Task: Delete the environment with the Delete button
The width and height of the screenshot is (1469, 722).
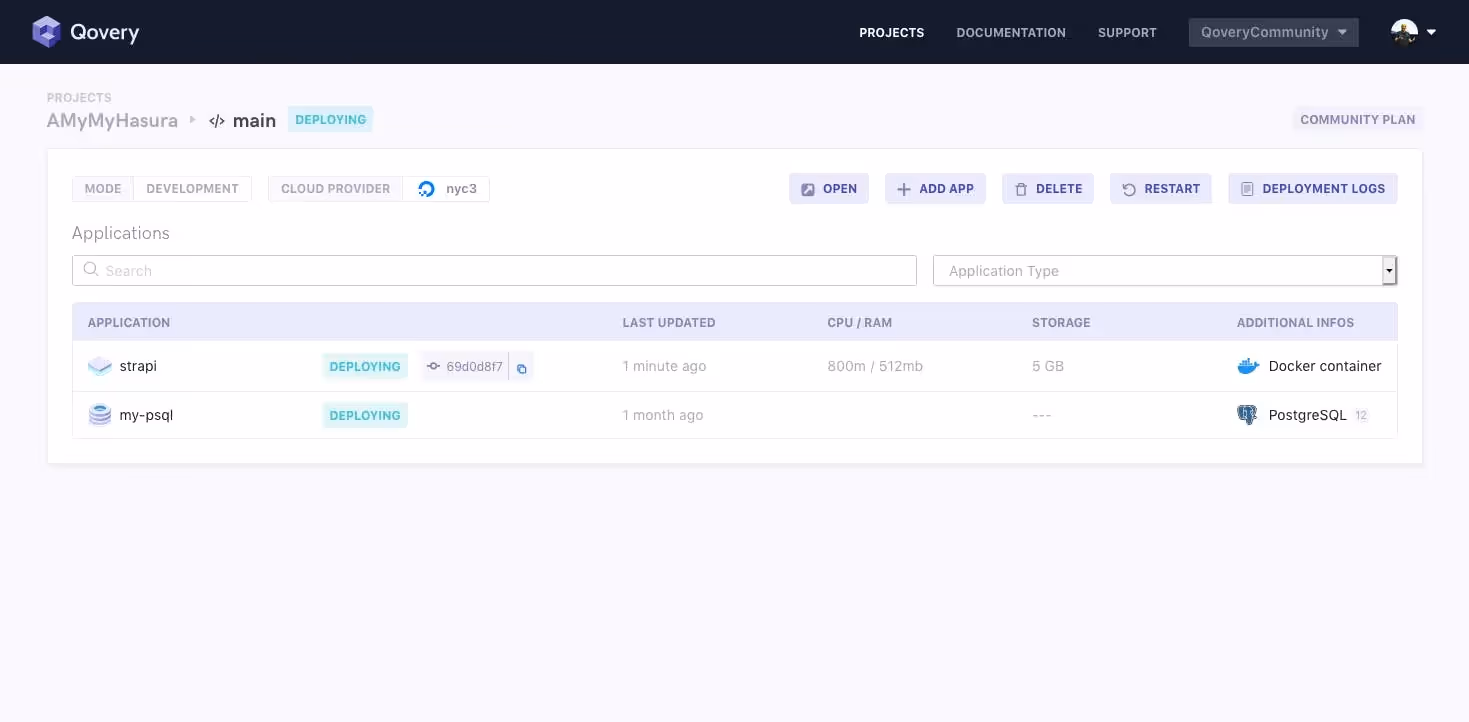Action: coord(1048,189)
